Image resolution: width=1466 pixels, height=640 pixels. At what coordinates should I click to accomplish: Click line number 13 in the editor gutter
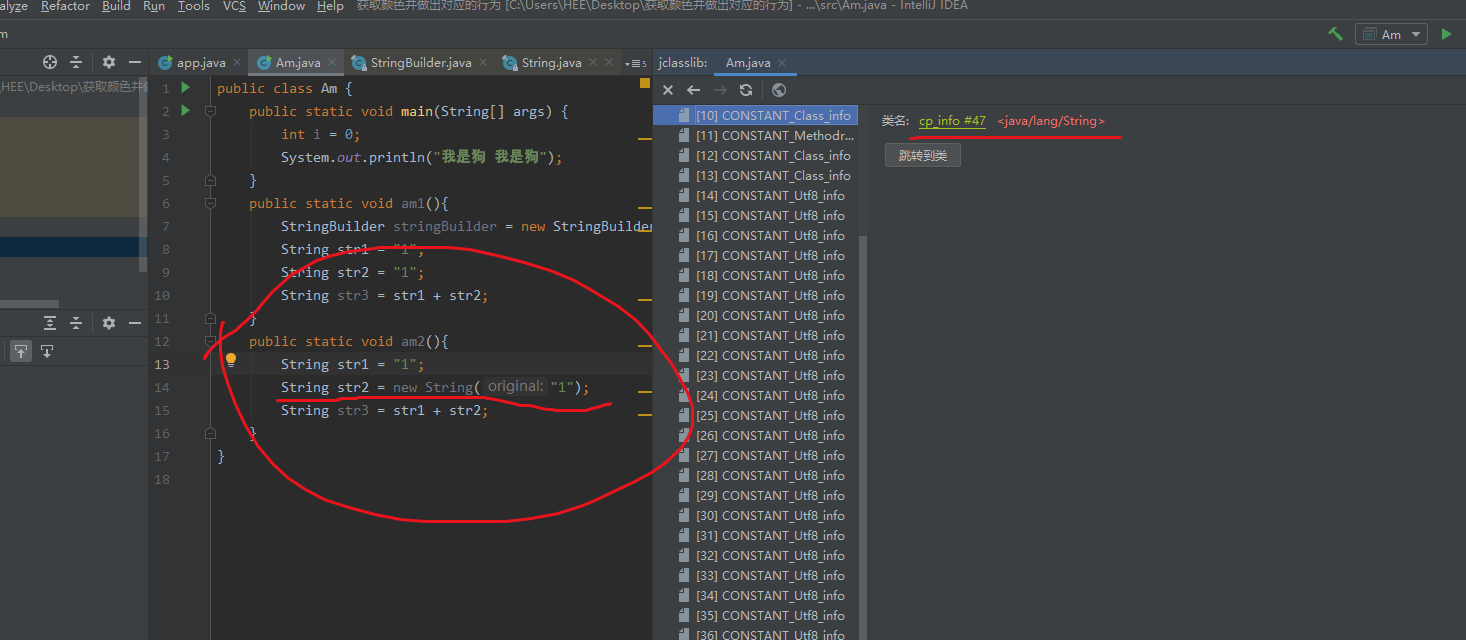pyautogui.click(x=162, y=364)
